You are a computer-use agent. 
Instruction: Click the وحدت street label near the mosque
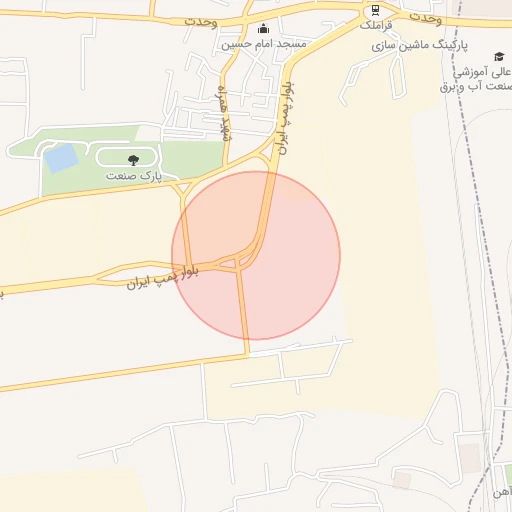(x=201, y=22)
